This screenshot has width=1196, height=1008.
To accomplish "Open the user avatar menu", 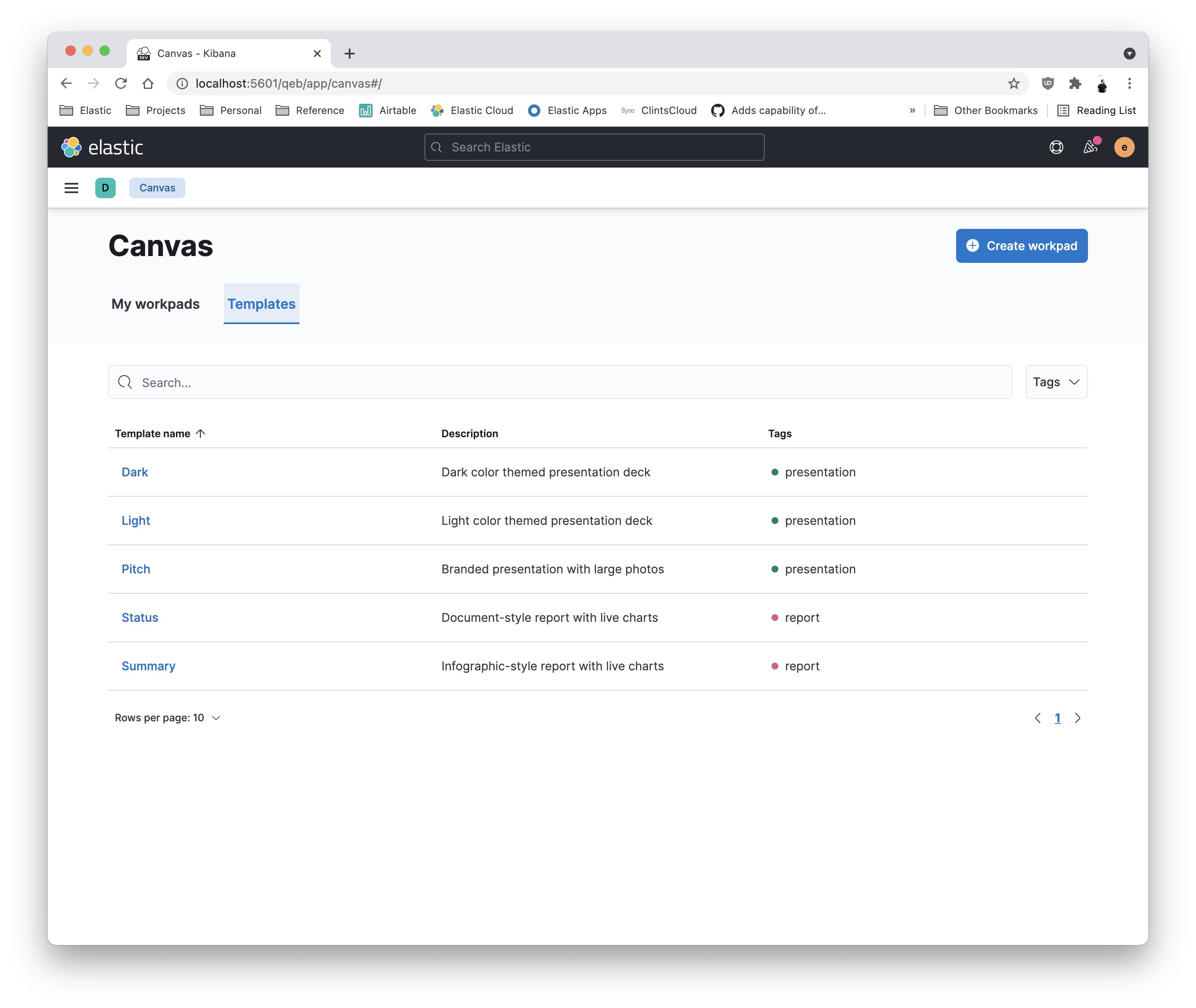I will 1124,148.
